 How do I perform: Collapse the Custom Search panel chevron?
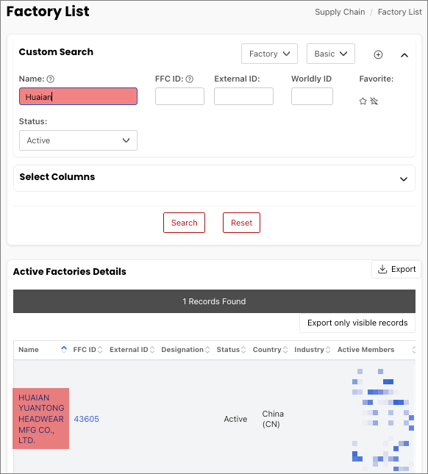[404, 55]
